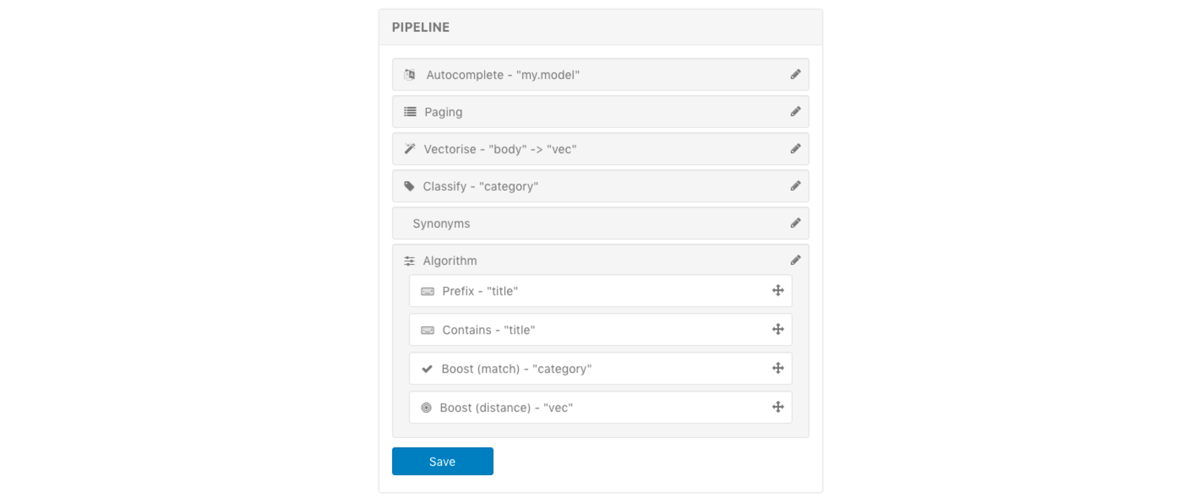The width and height of the screenshot is (1200, 500).
Task: Click the sliders icon beside Algorithm
Action: (x=409, y=261)
